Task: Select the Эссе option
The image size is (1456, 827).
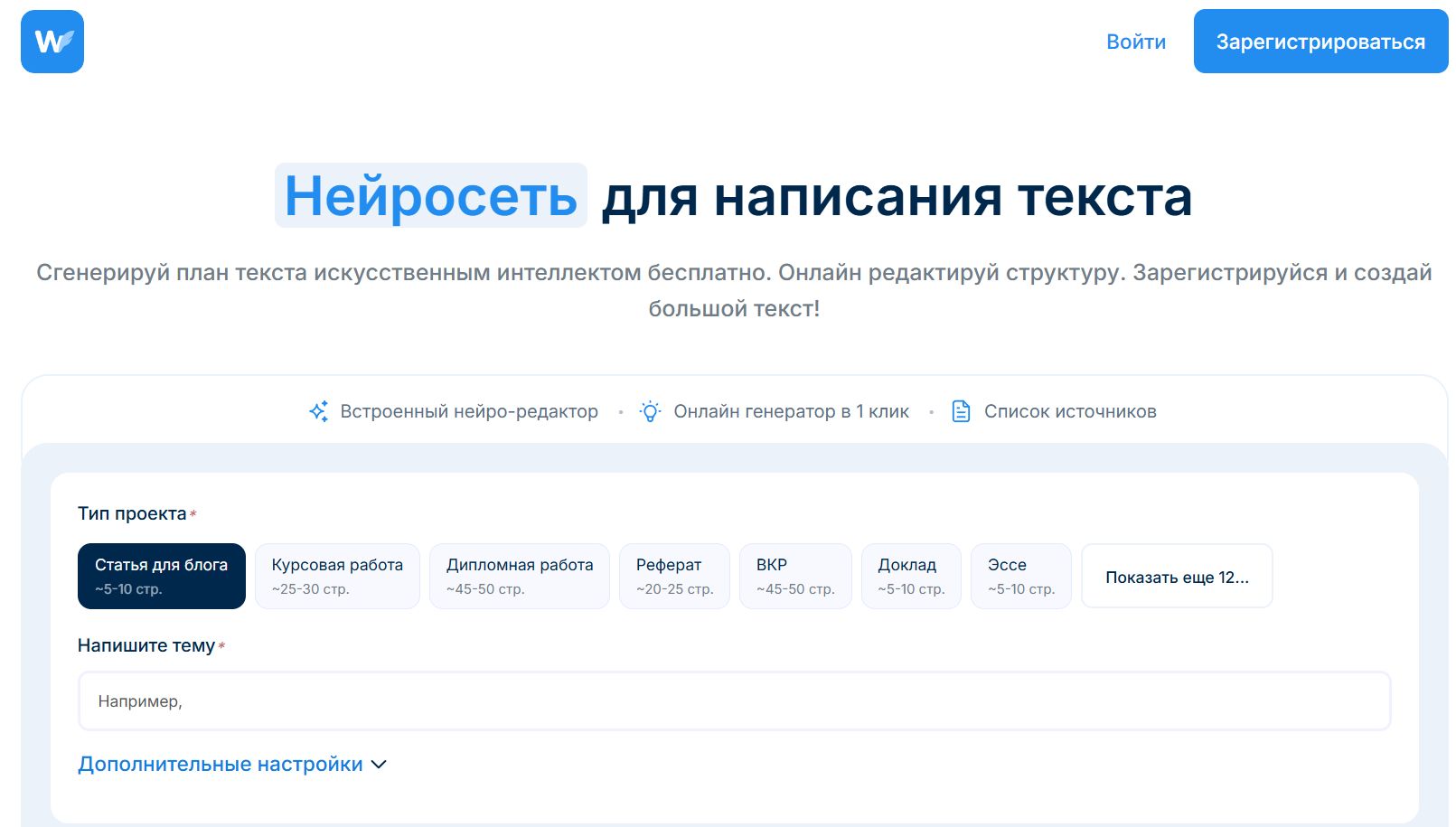Action: click(1021, 576)
